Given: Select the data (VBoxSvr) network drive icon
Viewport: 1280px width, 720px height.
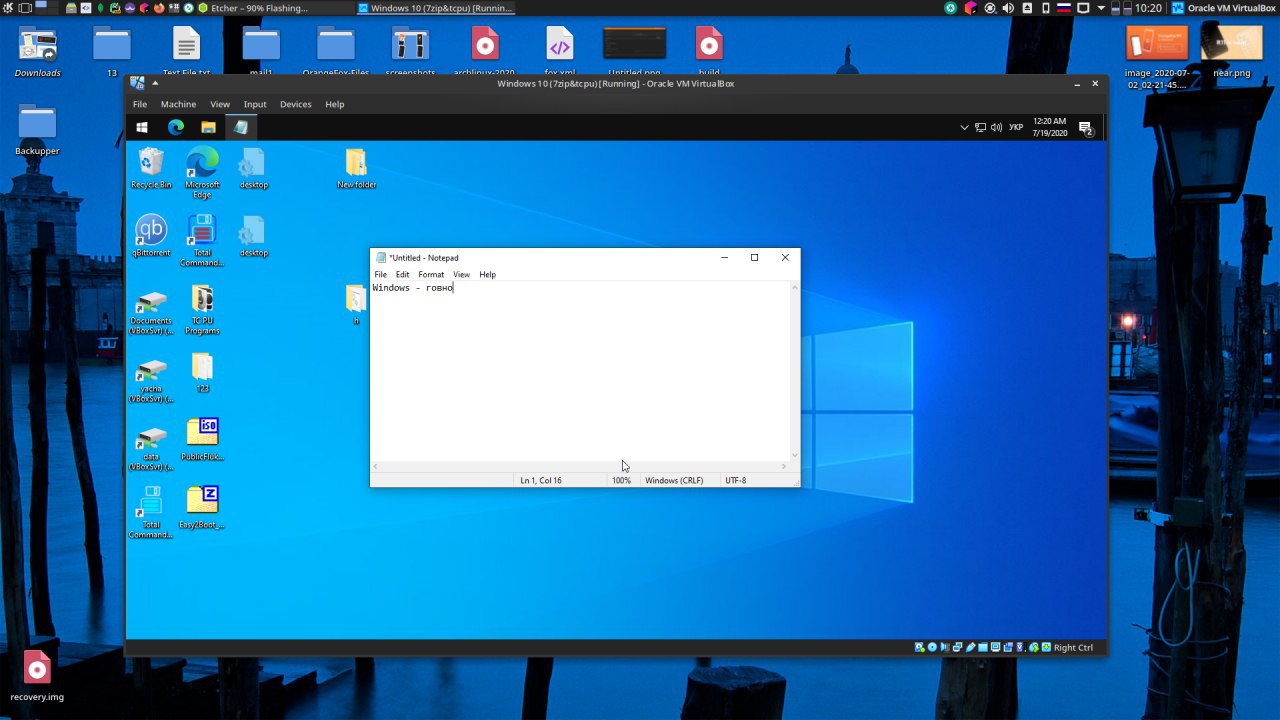Looking at the screenshot, I should pos(151,448).
